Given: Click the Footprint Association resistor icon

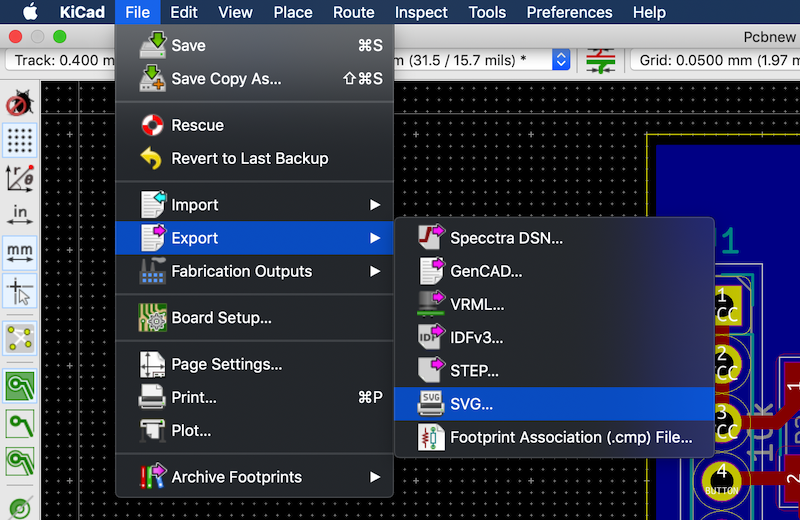Looking at the screenshot, I should 431,437.
